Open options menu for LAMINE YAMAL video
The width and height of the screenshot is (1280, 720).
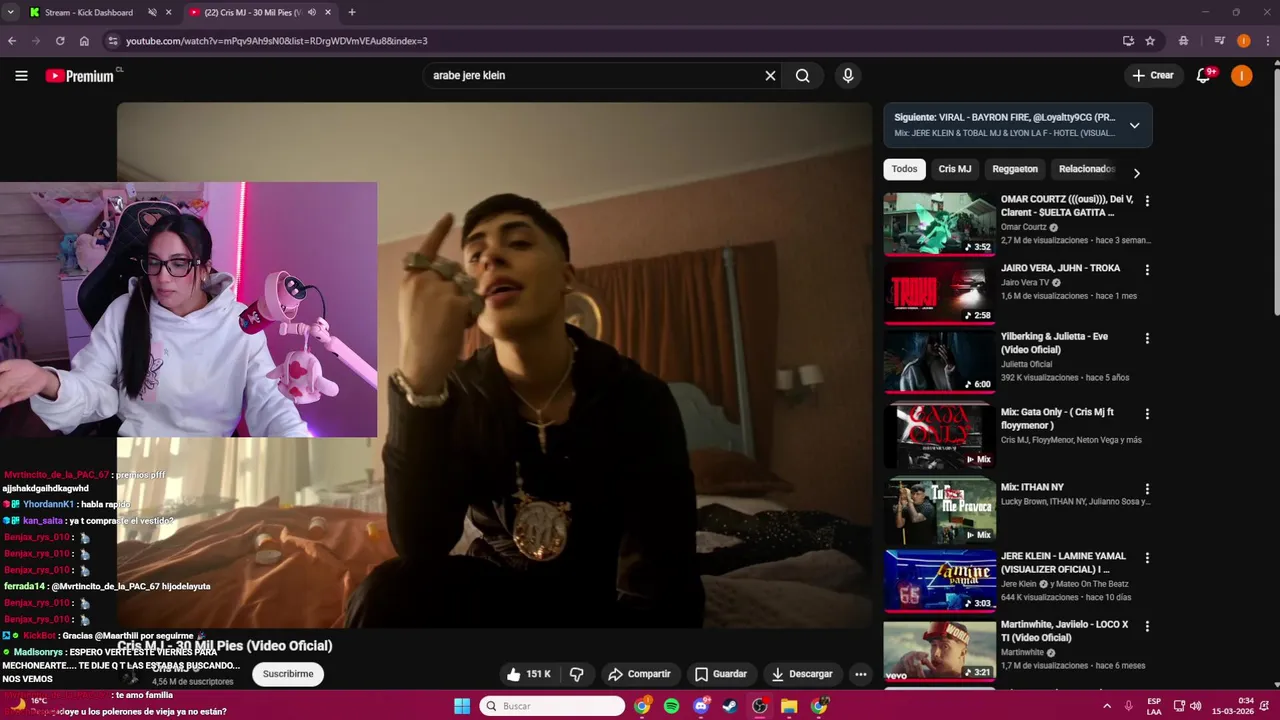(x=1147, y=558)
